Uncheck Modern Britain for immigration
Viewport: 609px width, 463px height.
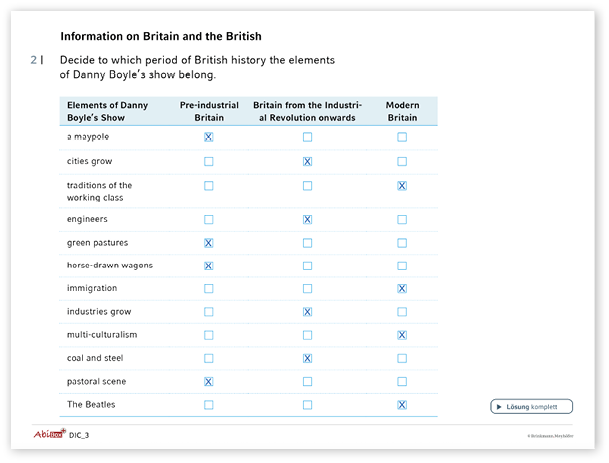coord(402,288)
